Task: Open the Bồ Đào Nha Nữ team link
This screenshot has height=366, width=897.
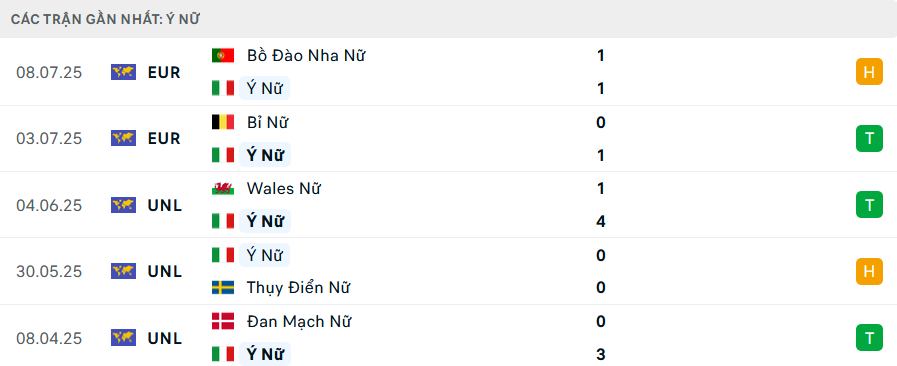Action: point(306,55)
